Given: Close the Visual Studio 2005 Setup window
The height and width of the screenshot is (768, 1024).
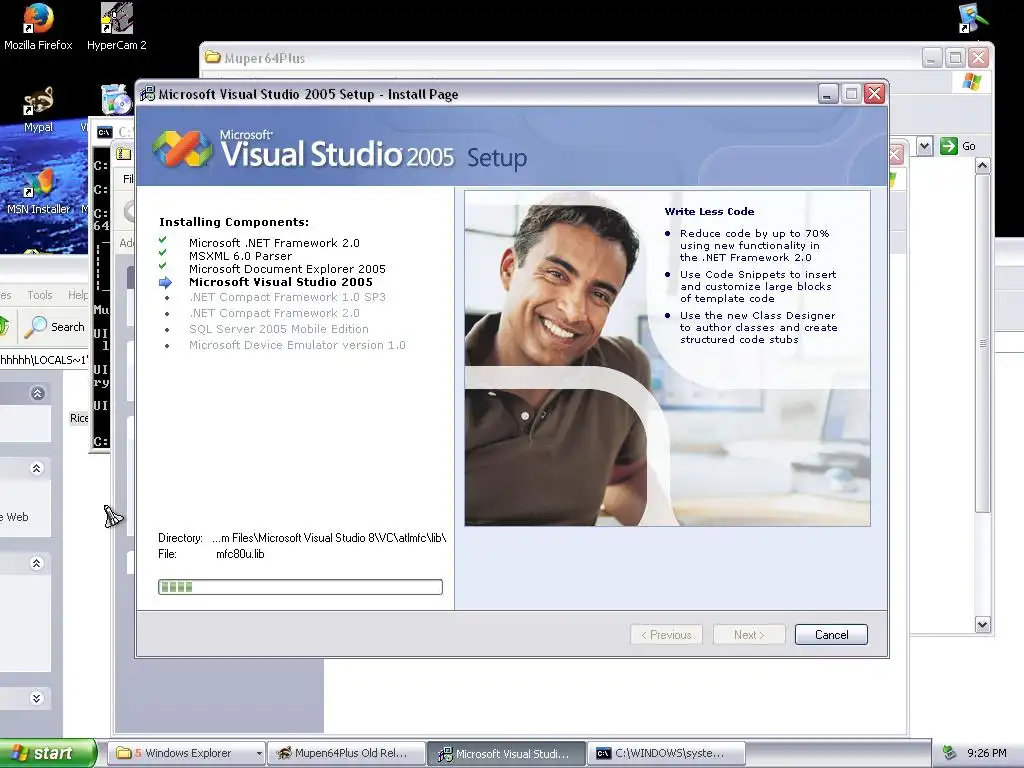Looking at the screenshot, I should click(x=874, y=94).
